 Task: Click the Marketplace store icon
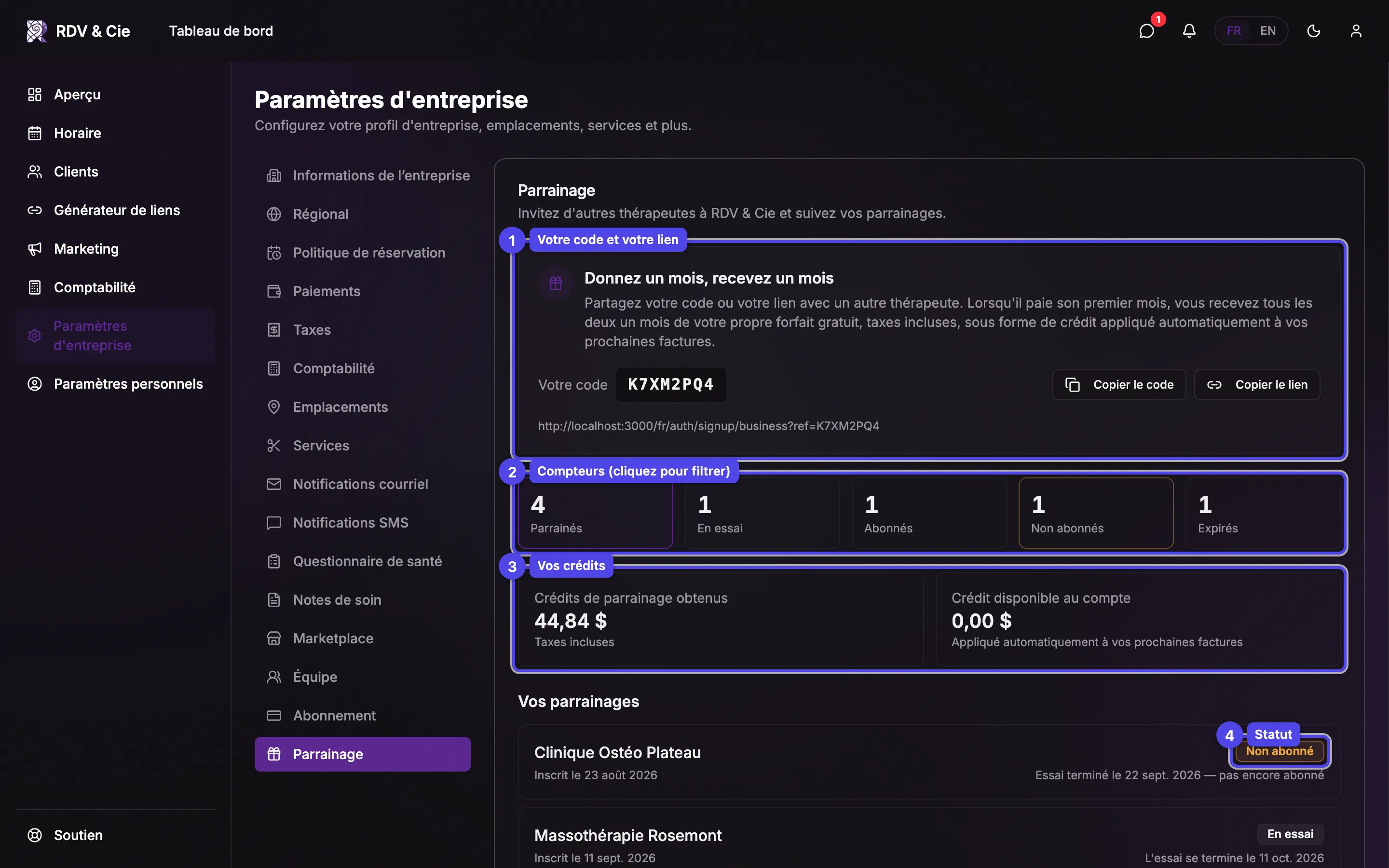(x=274, y=638)
